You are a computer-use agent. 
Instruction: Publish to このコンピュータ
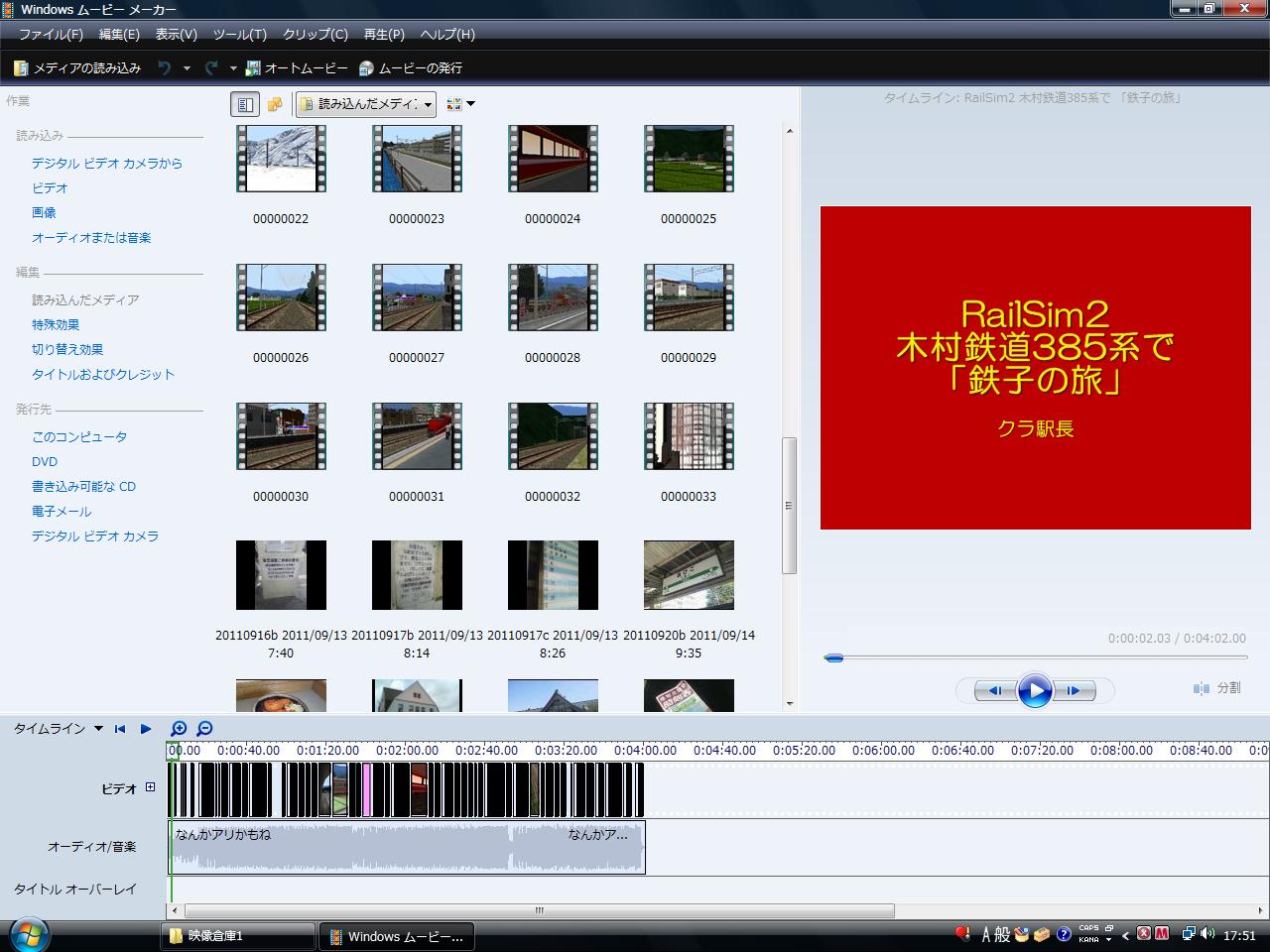pyautogui.click(x=79, y=437)
